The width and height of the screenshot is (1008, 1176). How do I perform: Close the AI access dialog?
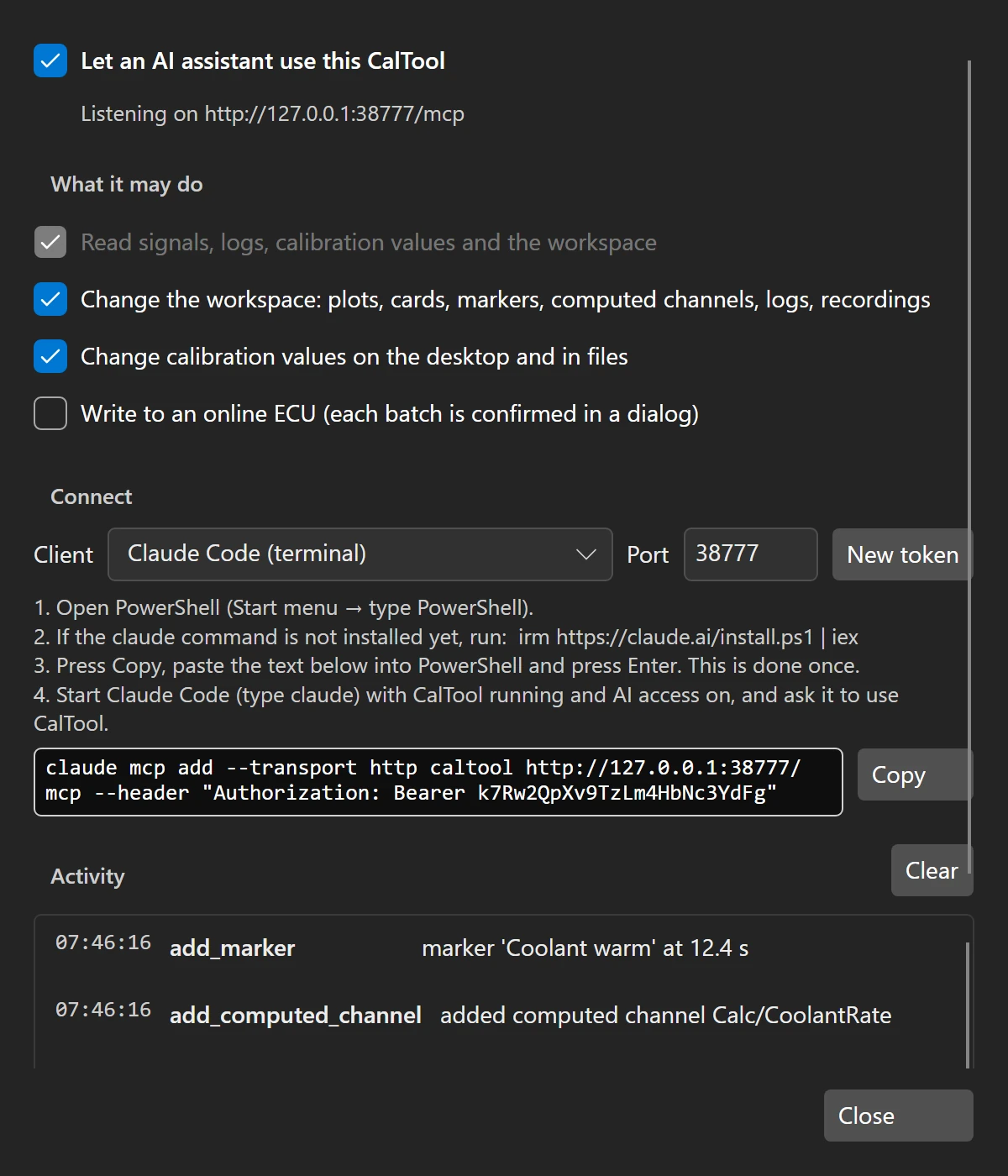pos(898,1116)
